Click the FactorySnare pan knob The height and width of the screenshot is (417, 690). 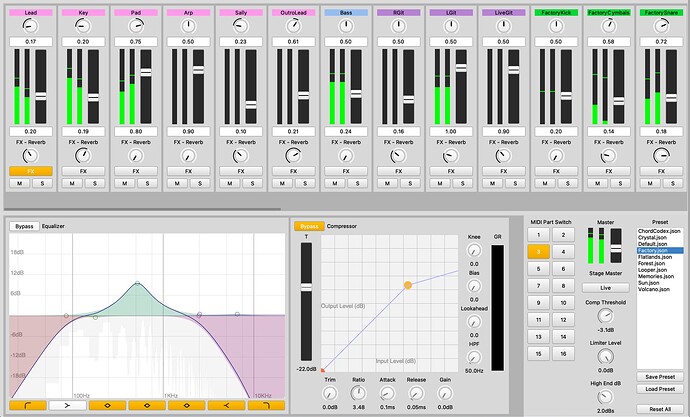661,26
